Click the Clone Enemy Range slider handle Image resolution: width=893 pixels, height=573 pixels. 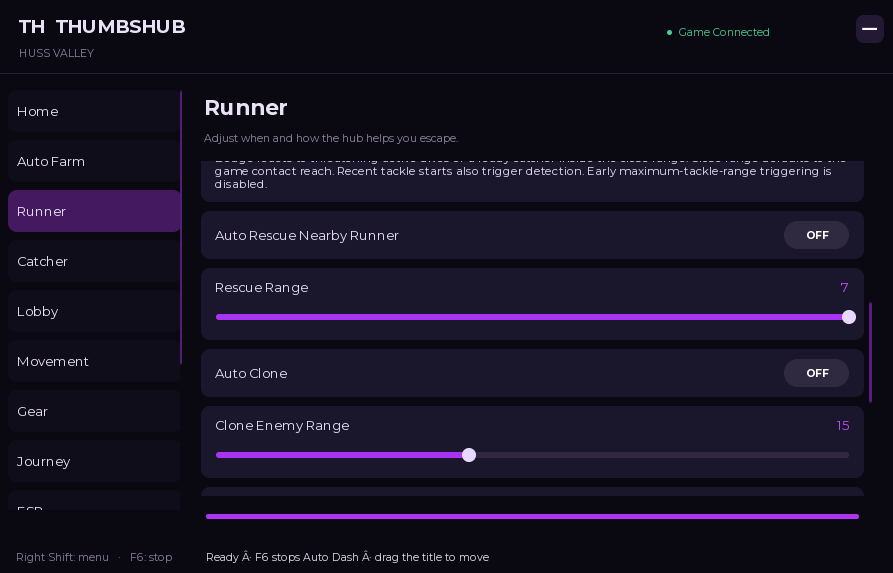[x=469, y=455]
